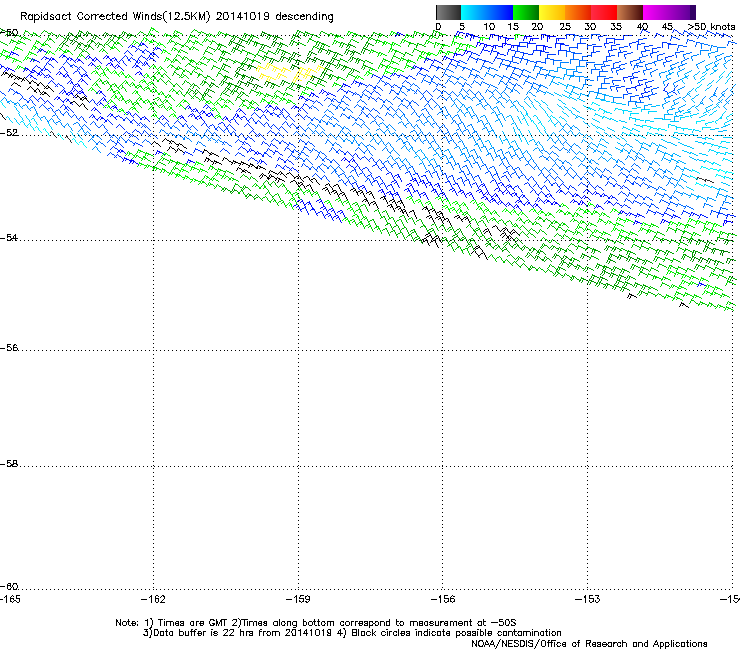The image size is (740, 650).
Task: Click the gray 0-5 knots color swatch
Action: [x=448, y=12]
